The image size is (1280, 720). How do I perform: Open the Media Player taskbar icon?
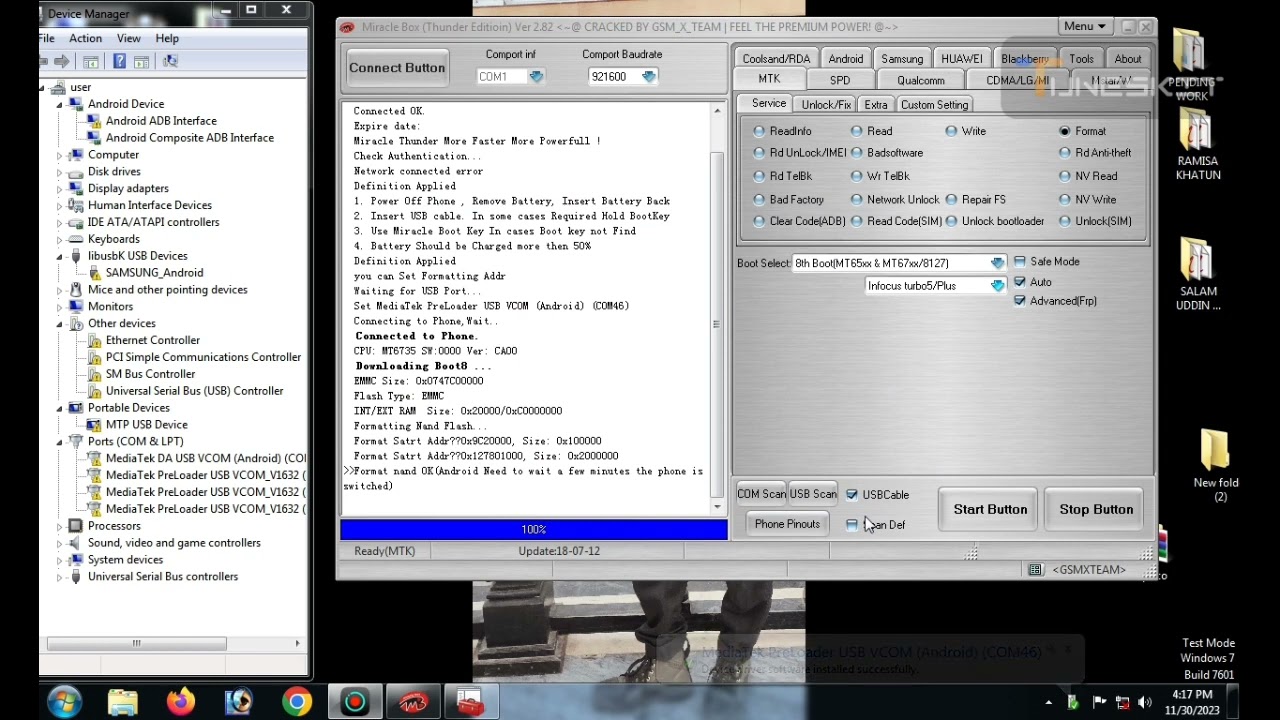pyautogui.click(x=239, y=702)
